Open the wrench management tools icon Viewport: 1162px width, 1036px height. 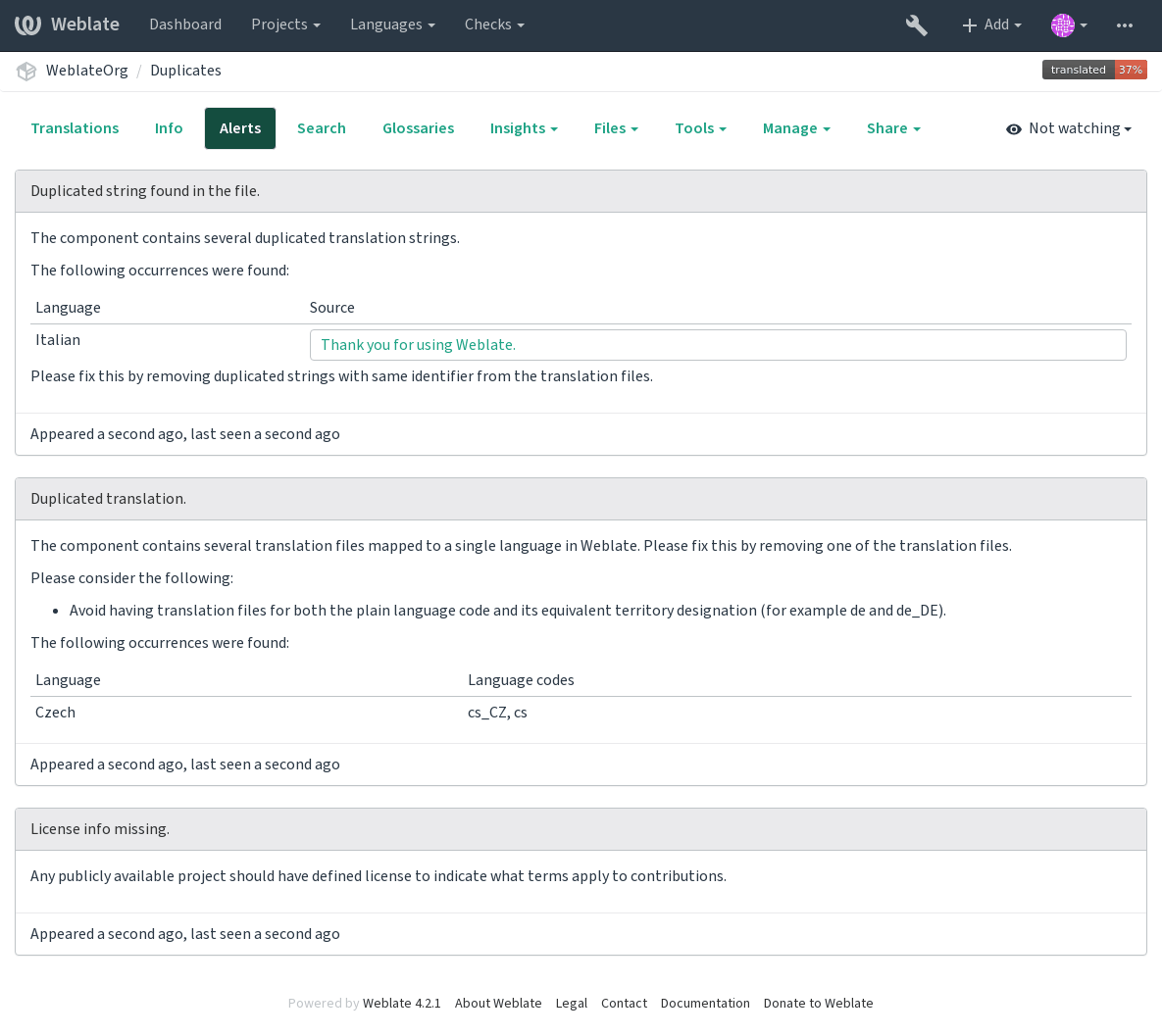(x=916, y=25)
